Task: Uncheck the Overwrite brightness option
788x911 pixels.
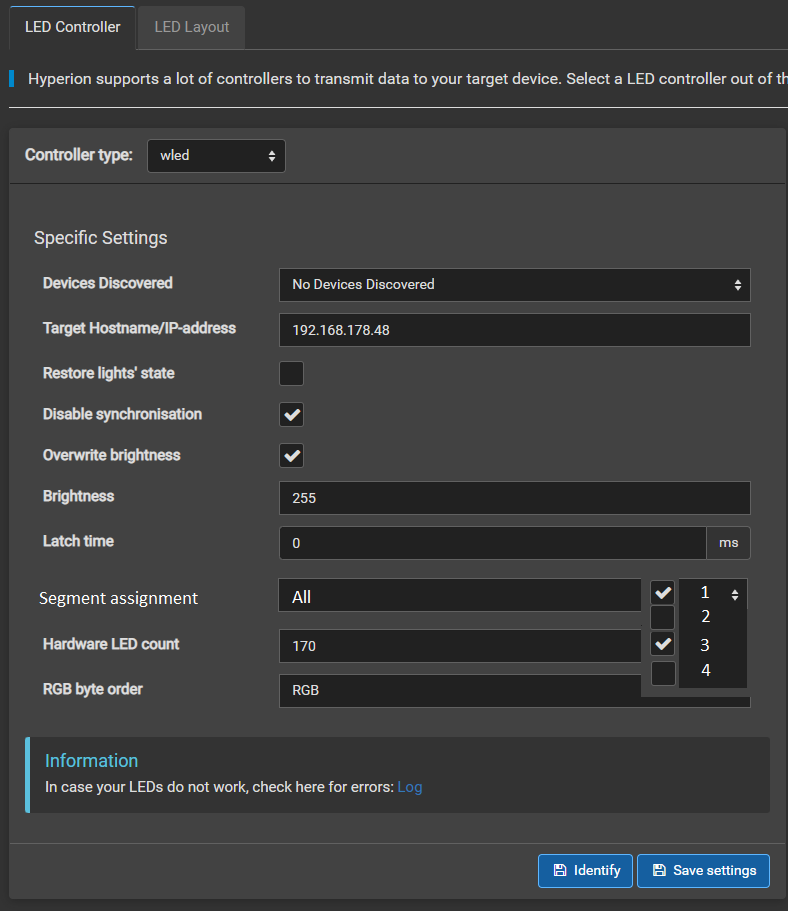Action: [x=291, y=455]
